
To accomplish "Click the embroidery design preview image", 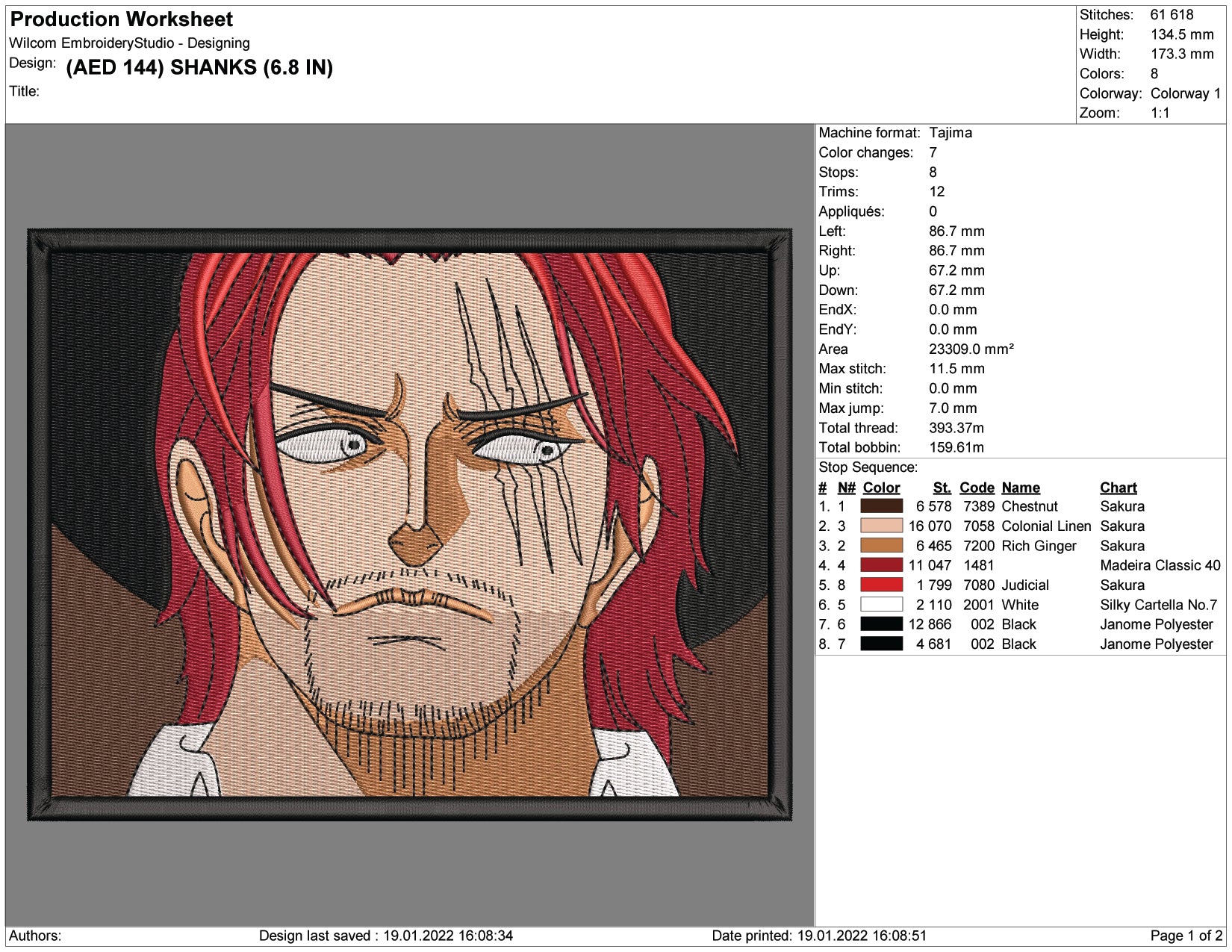I will [x=409, y=524].
